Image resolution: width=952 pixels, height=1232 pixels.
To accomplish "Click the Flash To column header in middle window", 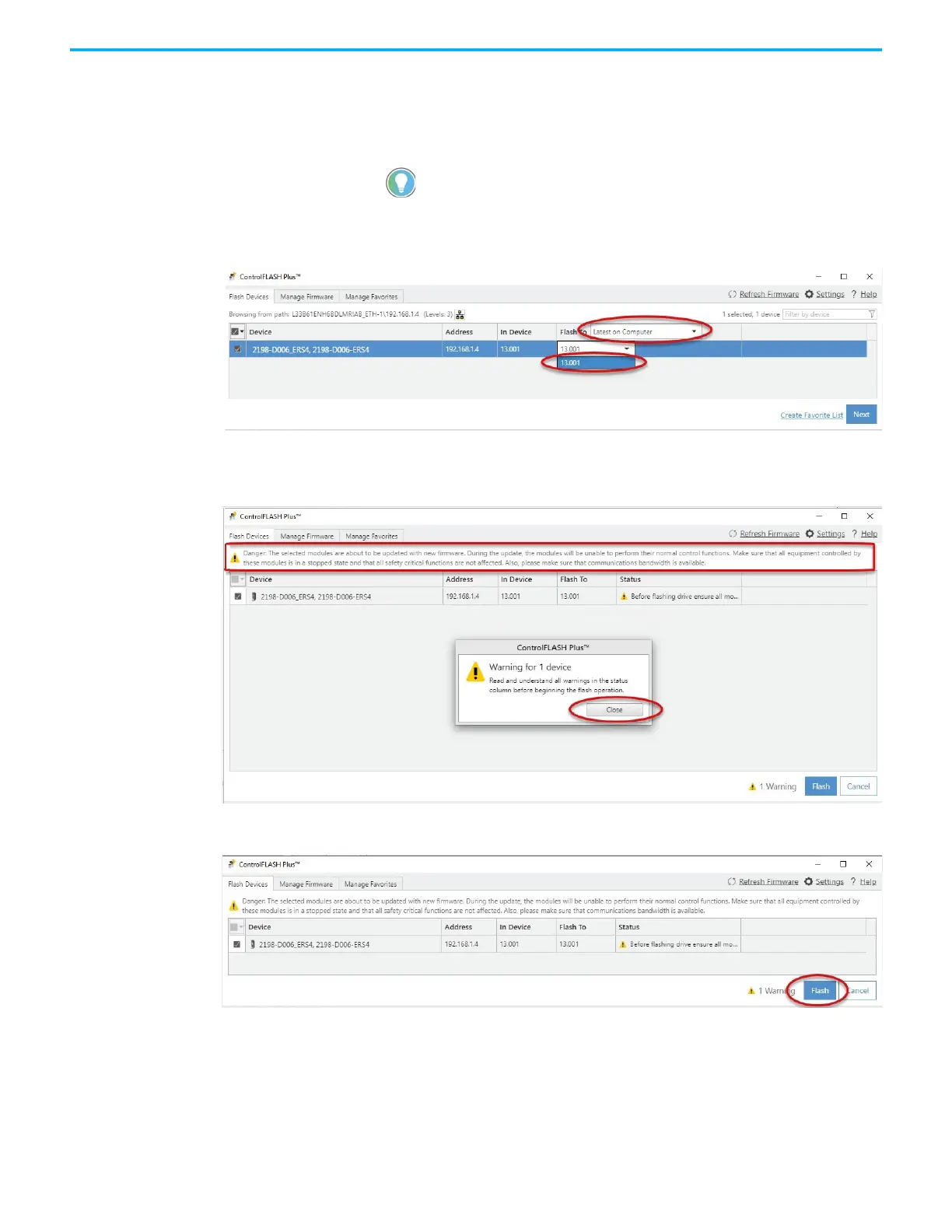I will point(586,579).
